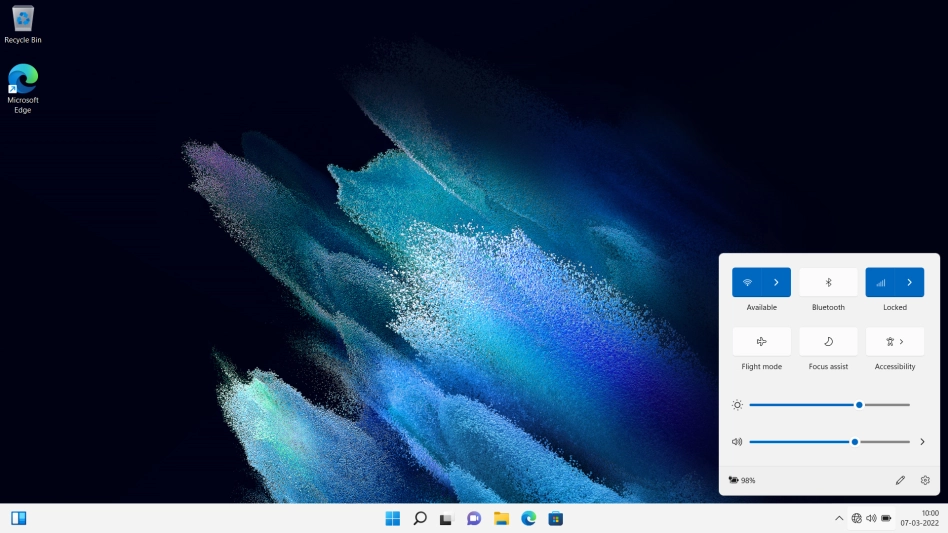Enable Flight mode
Screen dimensions: 948x533
pos(761,342)
